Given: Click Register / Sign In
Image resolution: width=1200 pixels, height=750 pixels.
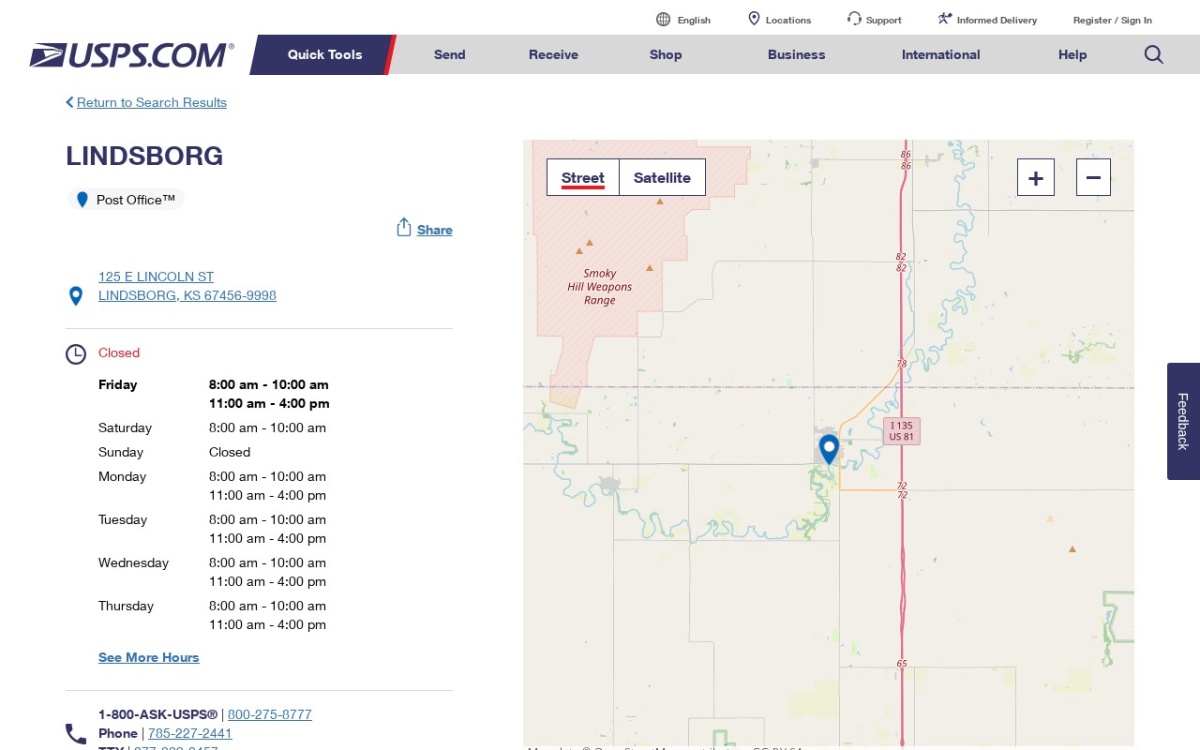Looking at the screenshot, I should tap(1112, 20).
